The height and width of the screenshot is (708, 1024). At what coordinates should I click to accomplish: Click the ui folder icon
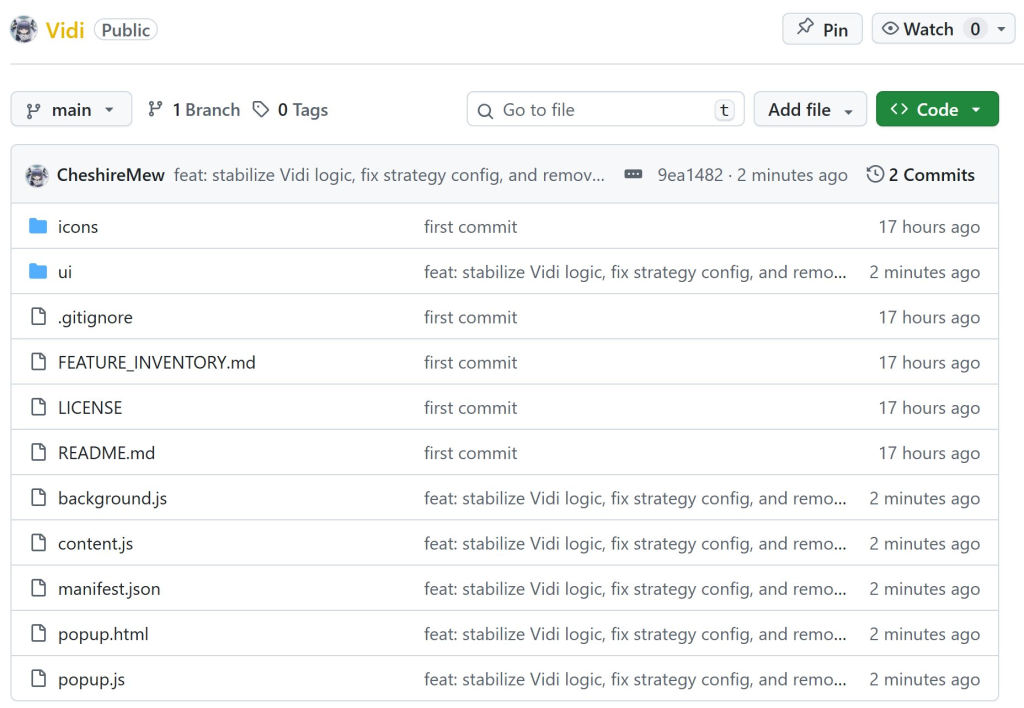coord(39,272)
